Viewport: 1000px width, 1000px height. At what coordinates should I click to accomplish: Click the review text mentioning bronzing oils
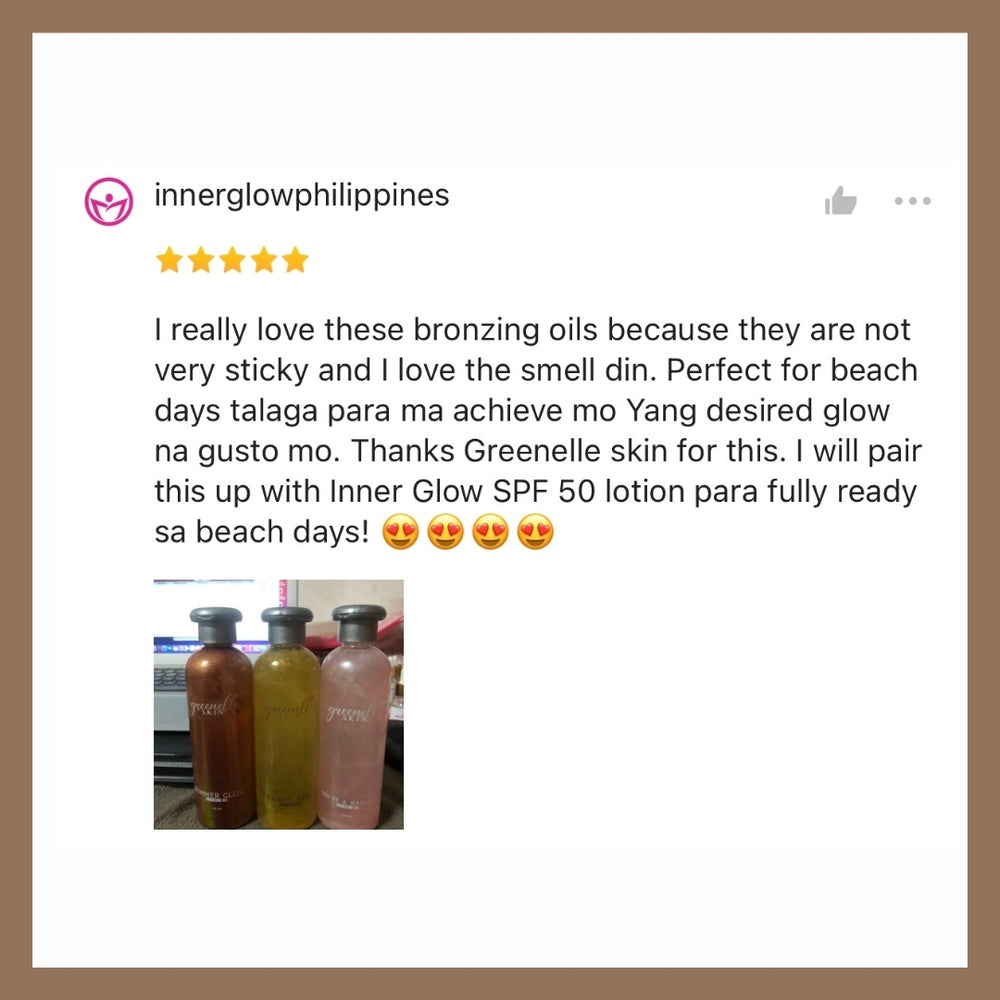tap(538, 430)
